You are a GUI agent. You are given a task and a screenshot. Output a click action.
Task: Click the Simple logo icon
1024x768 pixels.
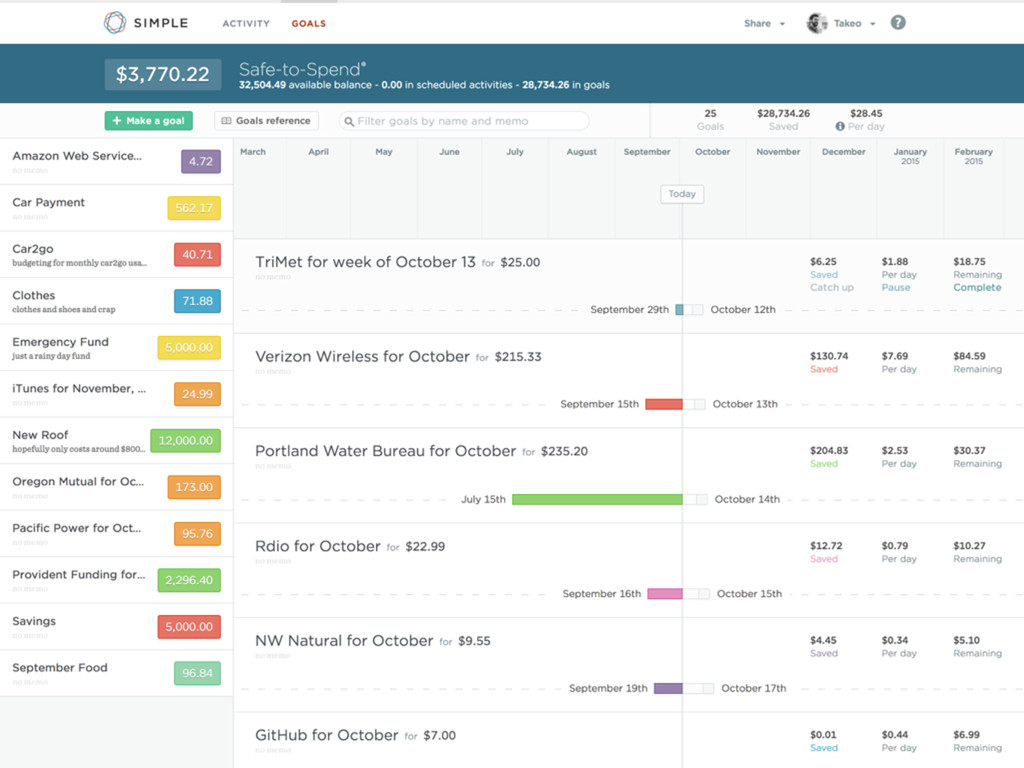(115, 23)
